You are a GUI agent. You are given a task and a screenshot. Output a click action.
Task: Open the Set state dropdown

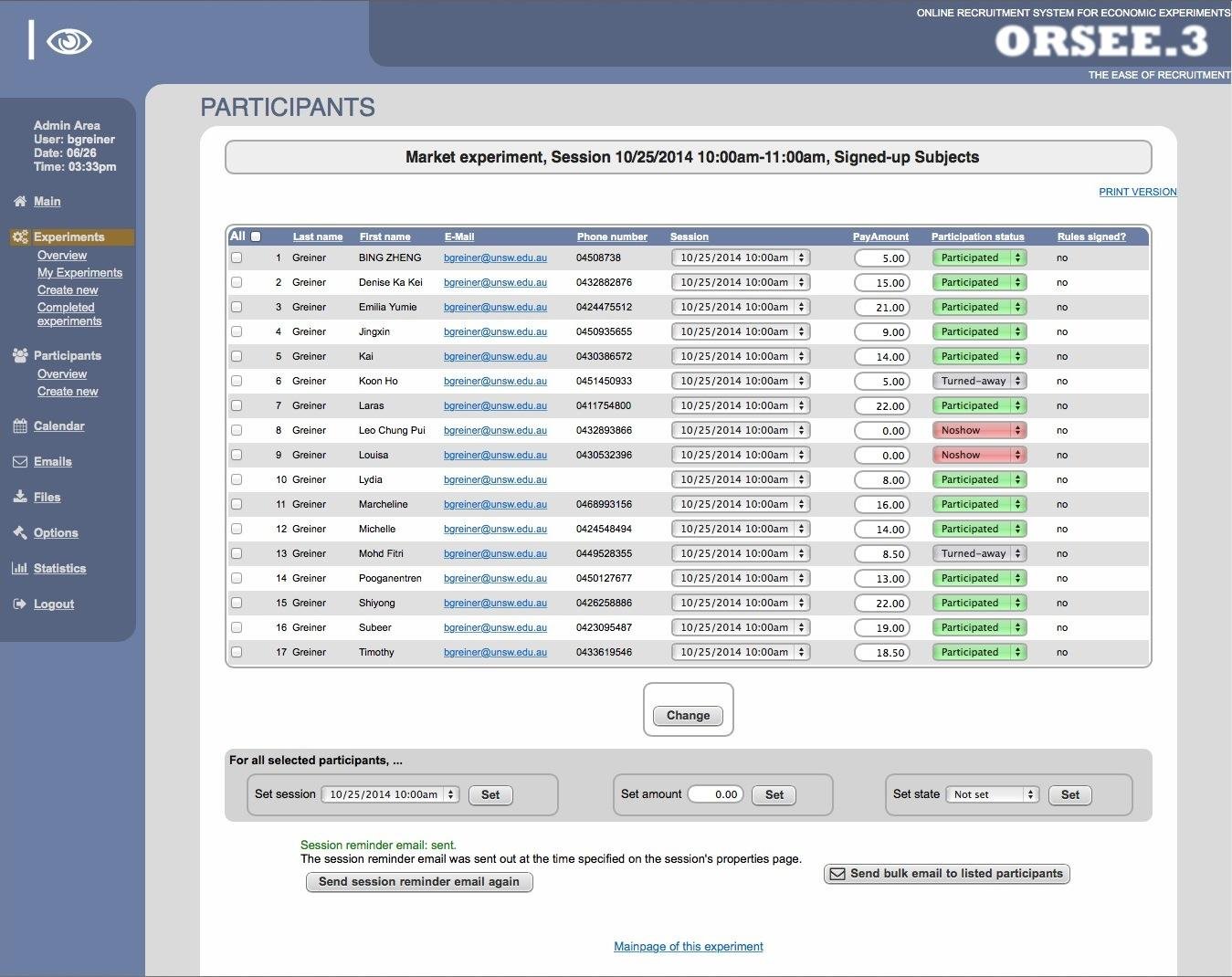992,794
